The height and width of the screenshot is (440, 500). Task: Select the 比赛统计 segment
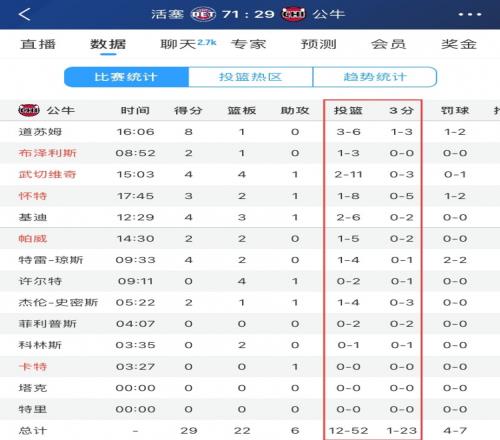(x=126, y=77)
